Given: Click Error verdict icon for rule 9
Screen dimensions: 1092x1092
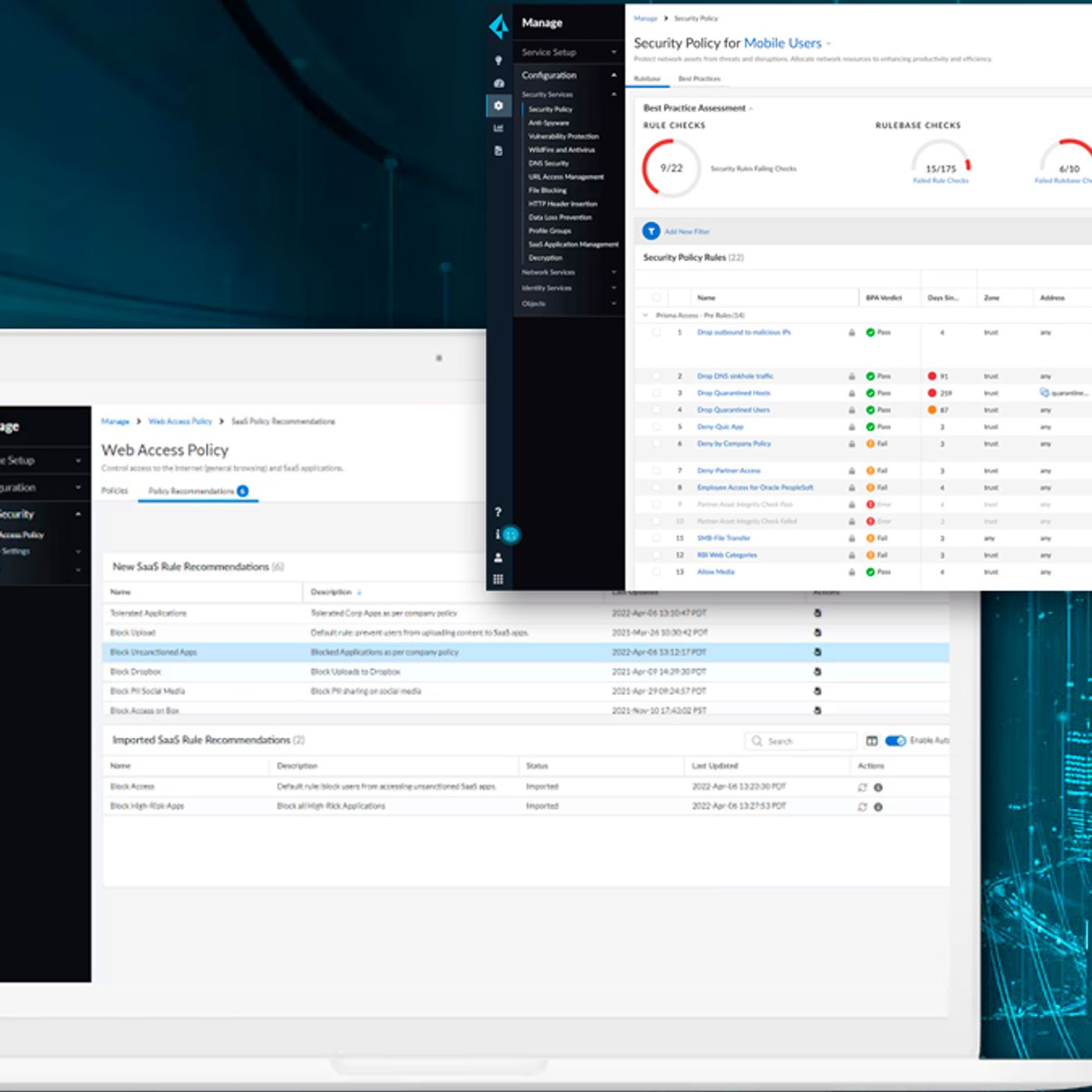Looking at the screenshot, I should (870, 505).
